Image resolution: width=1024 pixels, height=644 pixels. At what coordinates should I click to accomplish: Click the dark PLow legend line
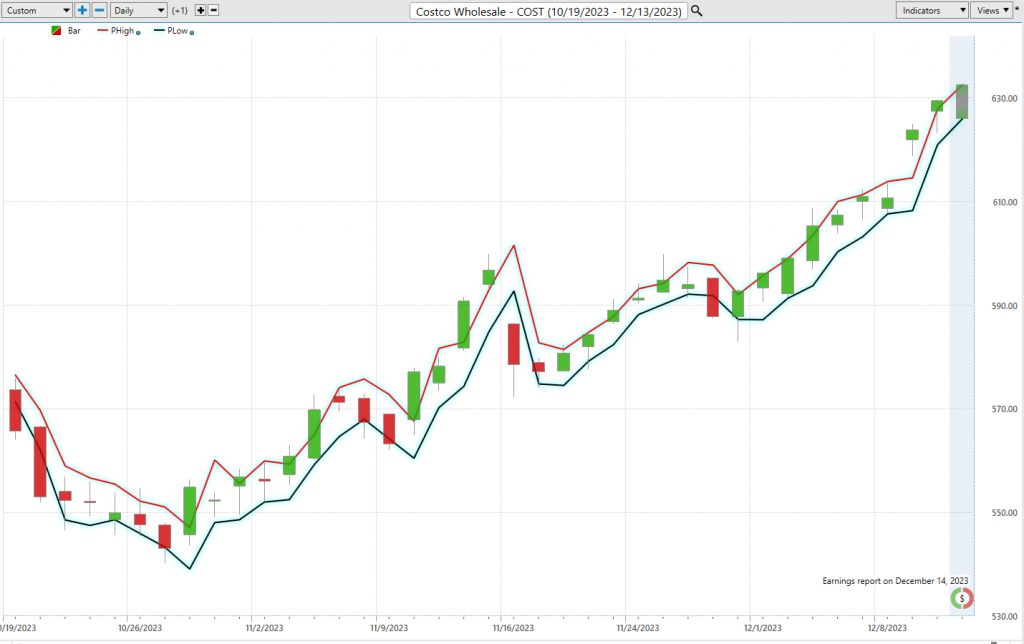[159, 31]
